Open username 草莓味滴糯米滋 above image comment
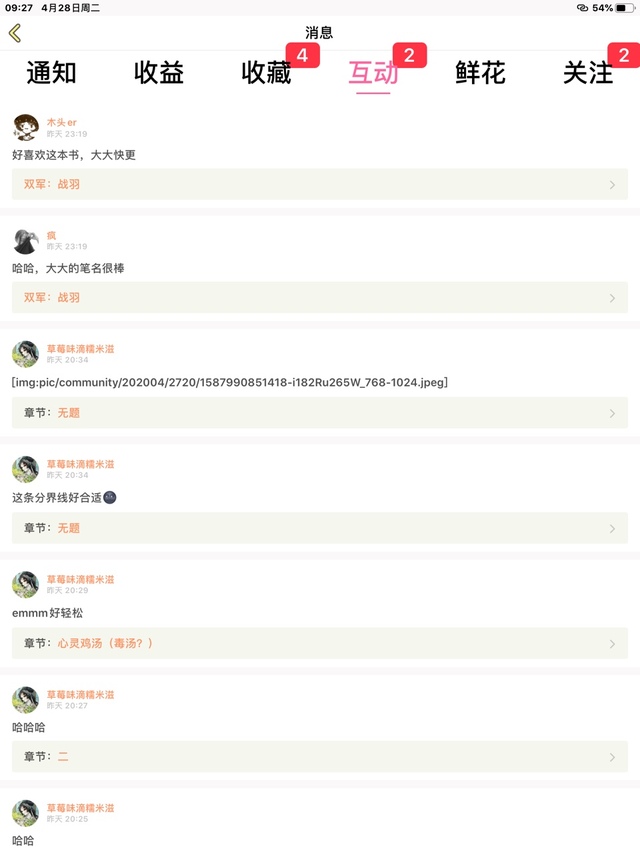This screenshot has width=640, height=853. pos(81,349)
